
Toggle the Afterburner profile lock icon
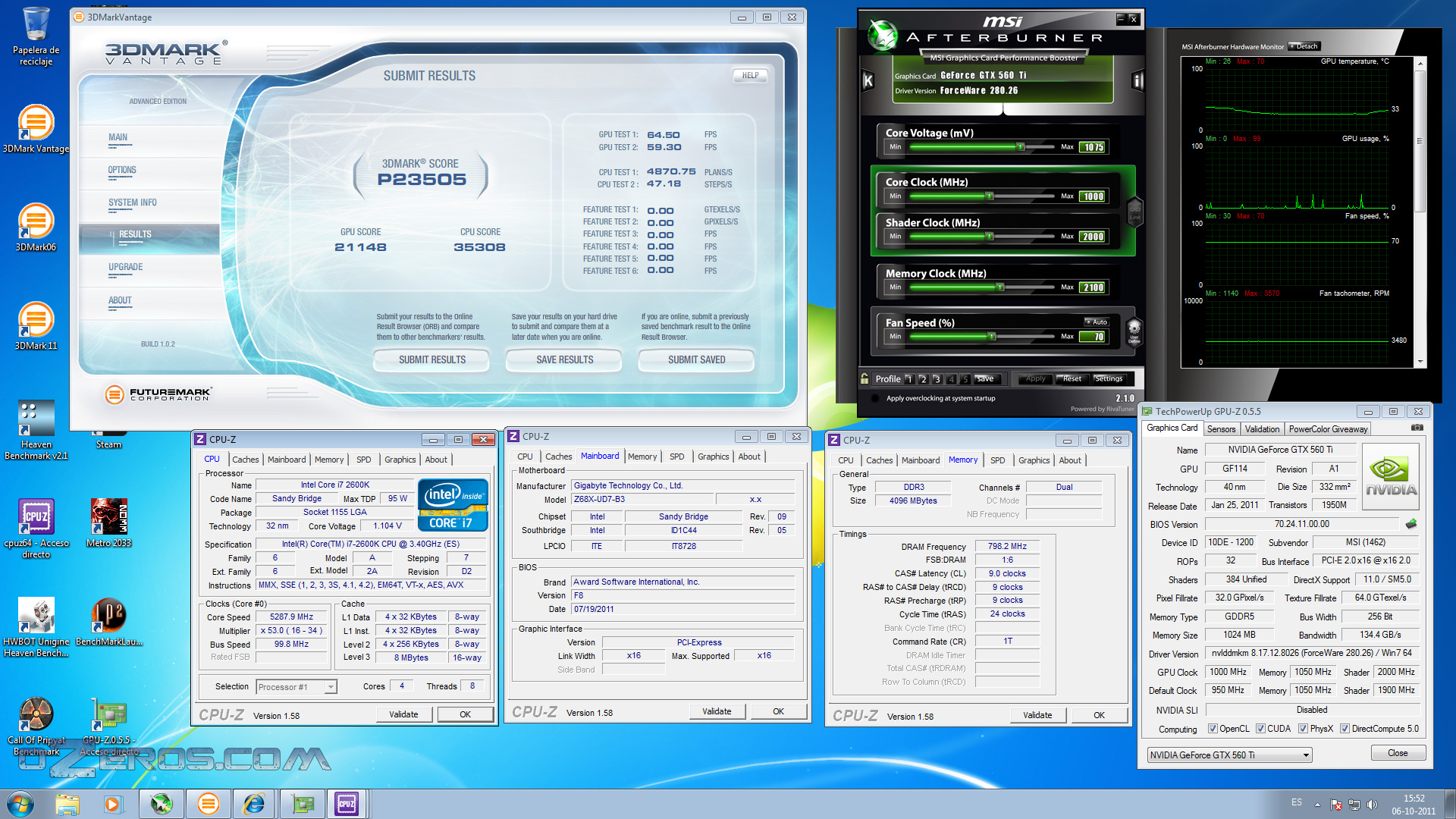pos(864,378)
